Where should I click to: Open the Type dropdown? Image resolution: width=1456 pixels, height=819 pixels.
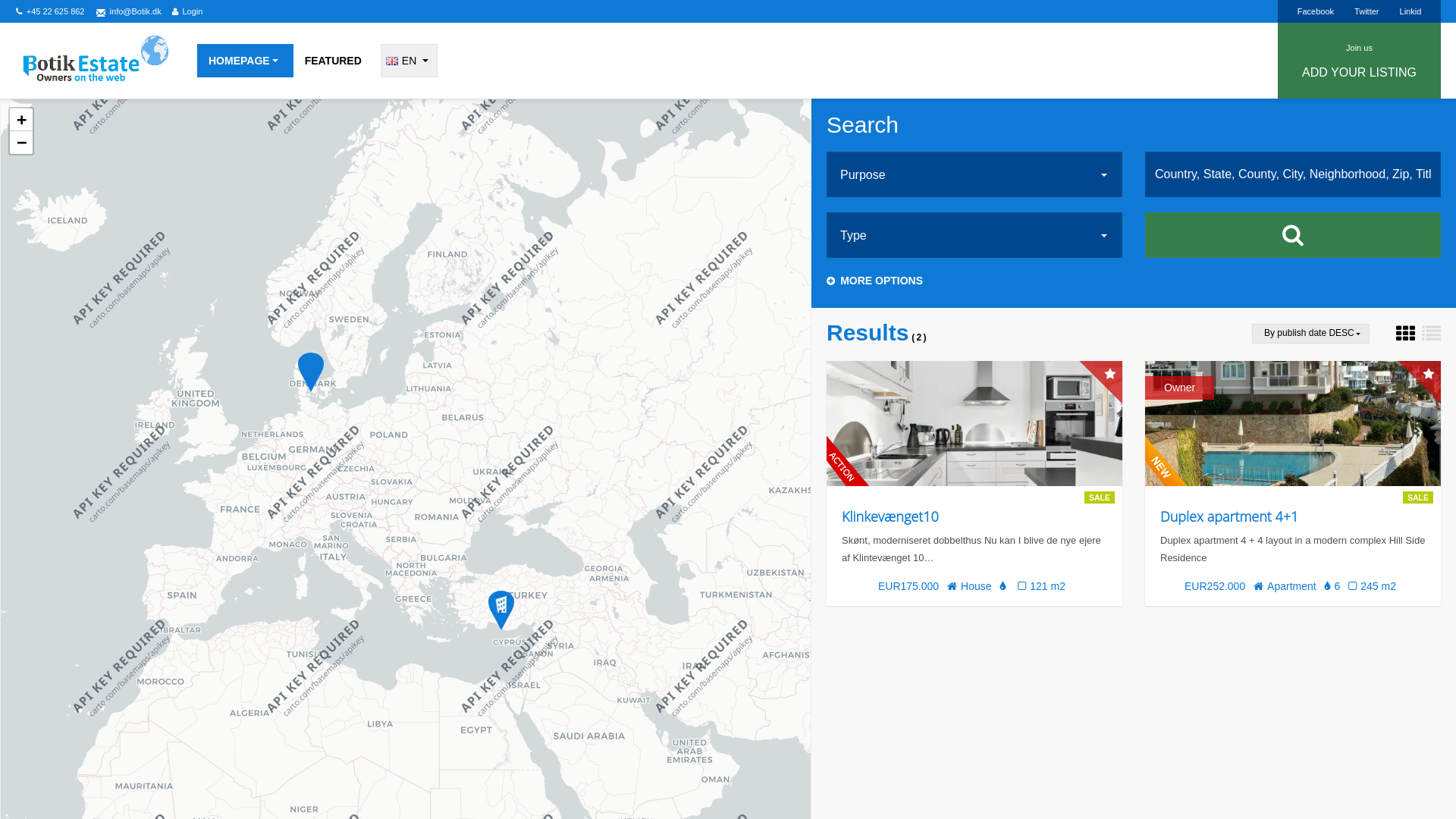tap(974, 235)
